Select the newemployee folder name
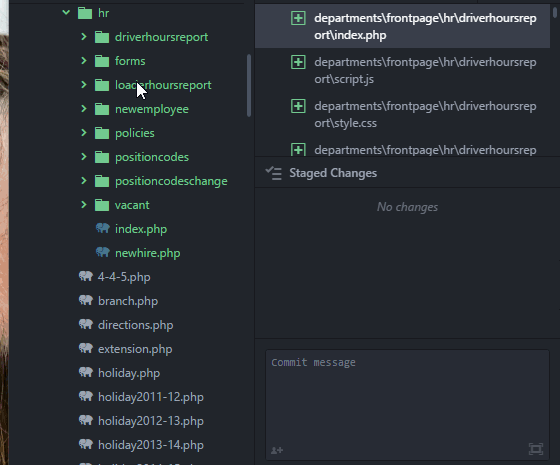This screenshot has height=465, width=560. 152,109
